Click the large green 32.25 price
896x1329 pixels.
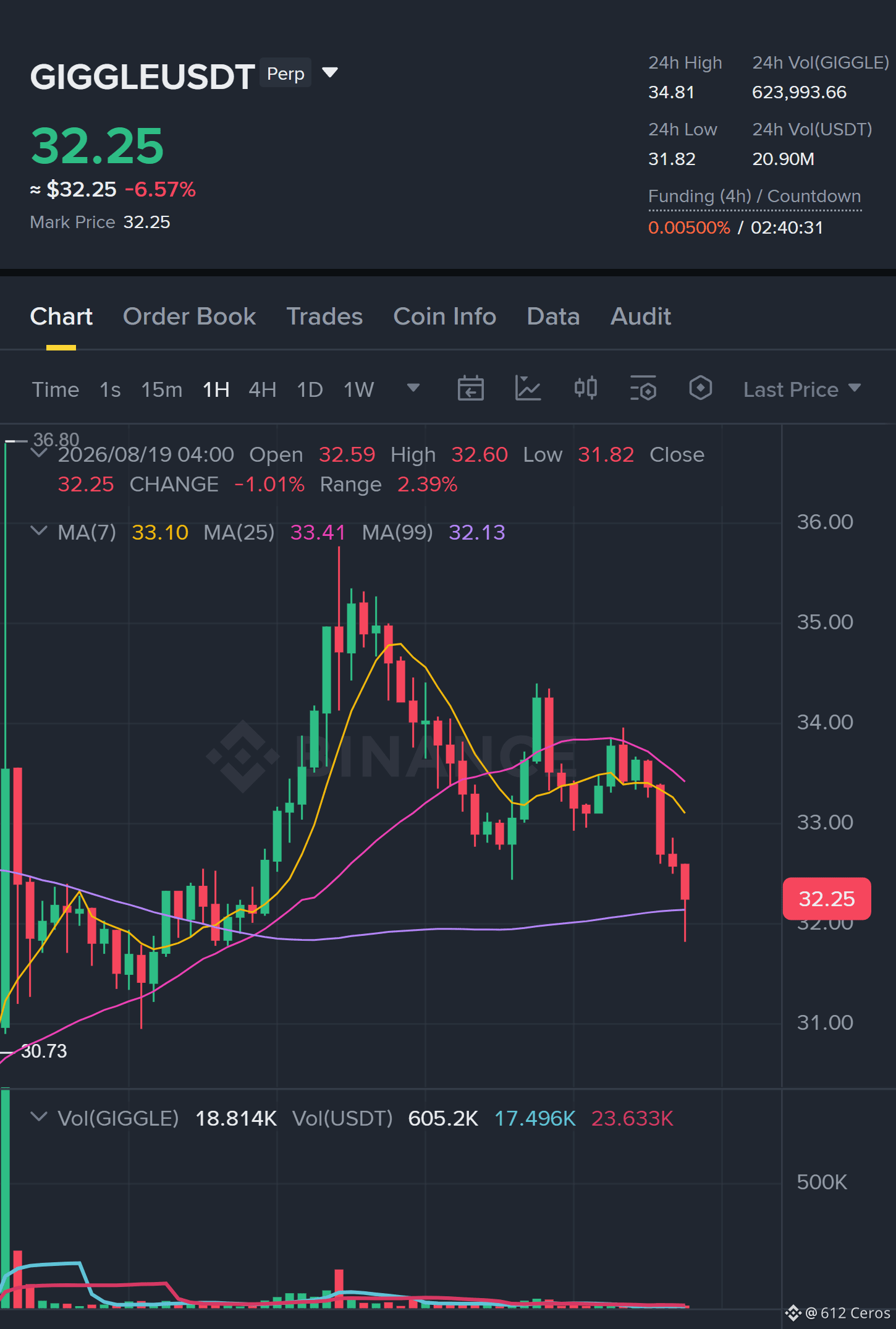pos(98,146)
